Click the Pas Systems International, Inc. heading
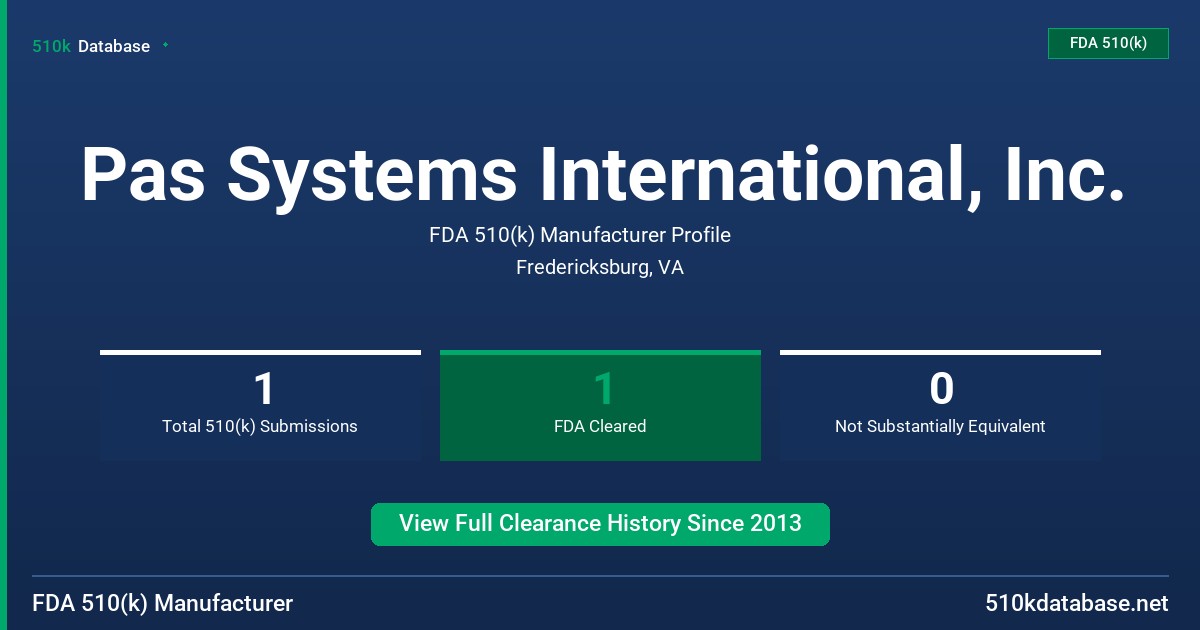This screenshot has height=630, width=1200. tap(603, 175)
